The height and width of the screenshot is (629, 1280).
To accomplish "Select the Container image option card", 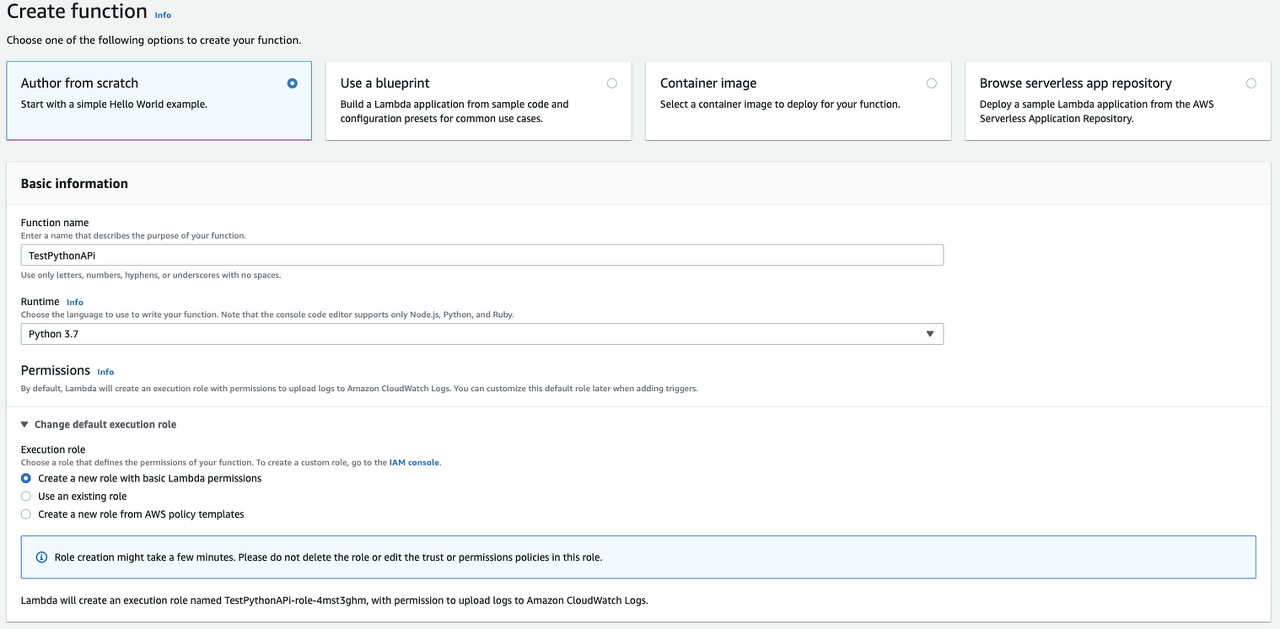I will pos(798,101).
